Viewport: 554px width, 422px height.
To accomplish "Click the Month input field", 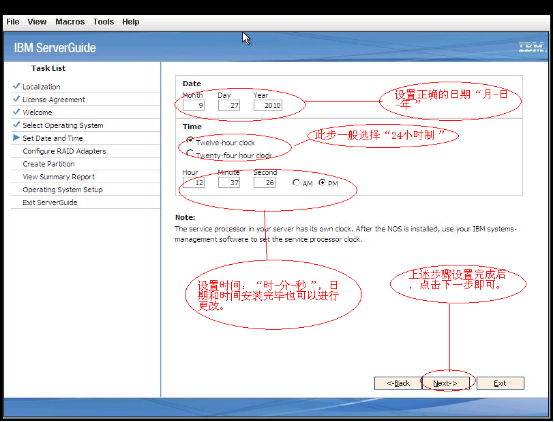I will (194, 105).
